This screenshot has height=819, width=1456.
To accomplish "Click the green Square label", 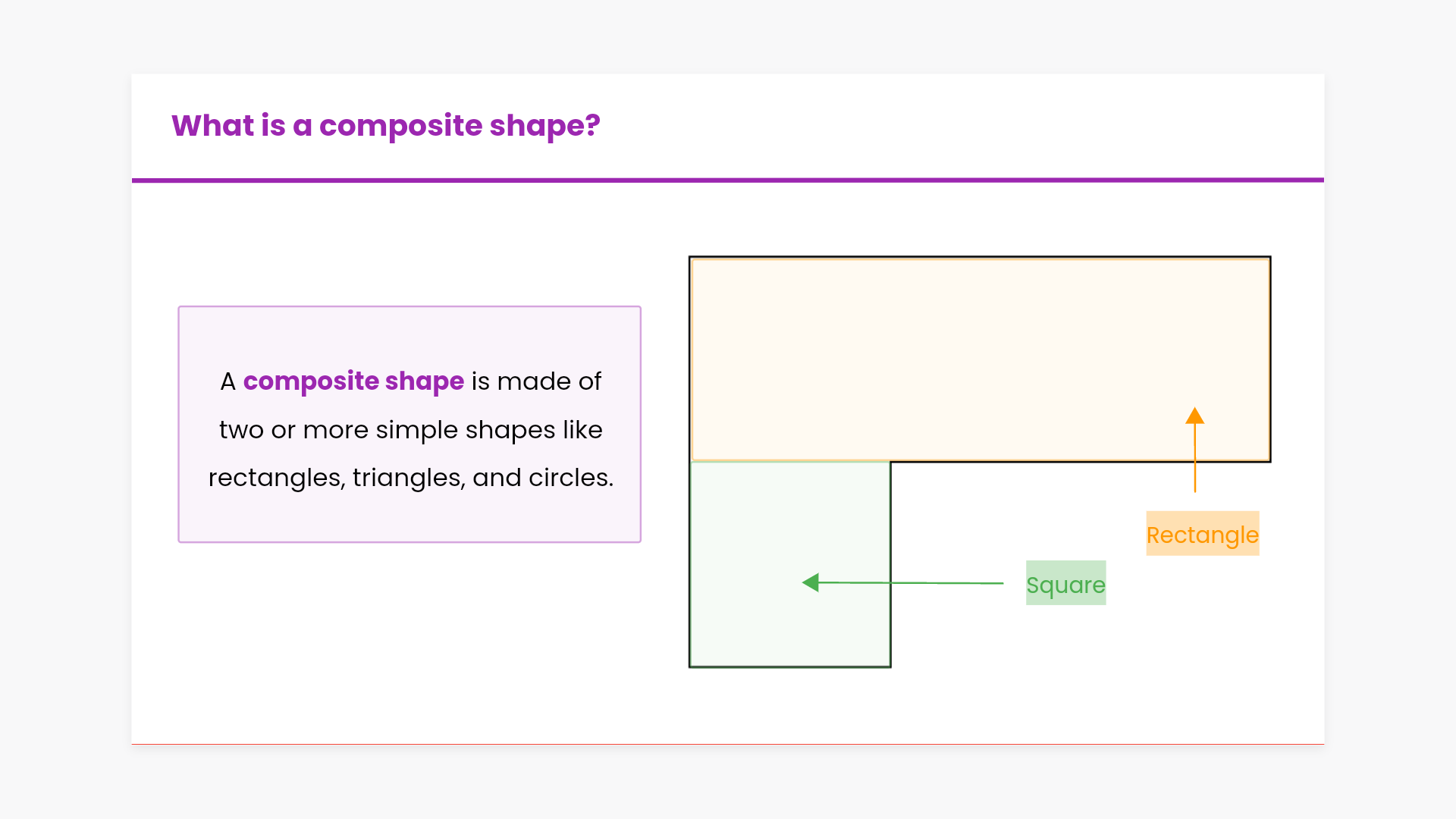I will [x=1065, y=583].
